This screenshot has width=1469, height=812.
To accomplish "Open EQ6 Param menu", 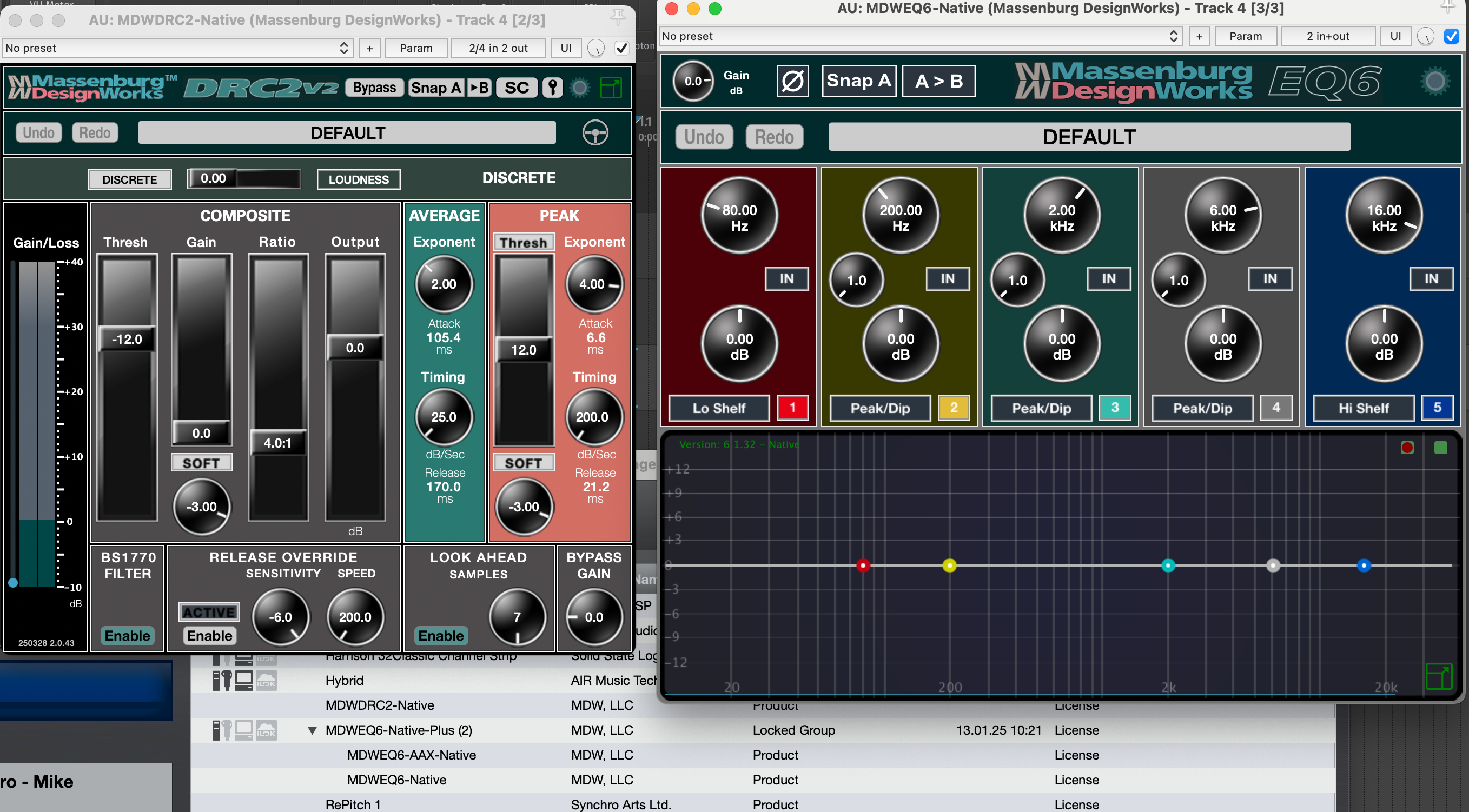I will coord(1246,36).
